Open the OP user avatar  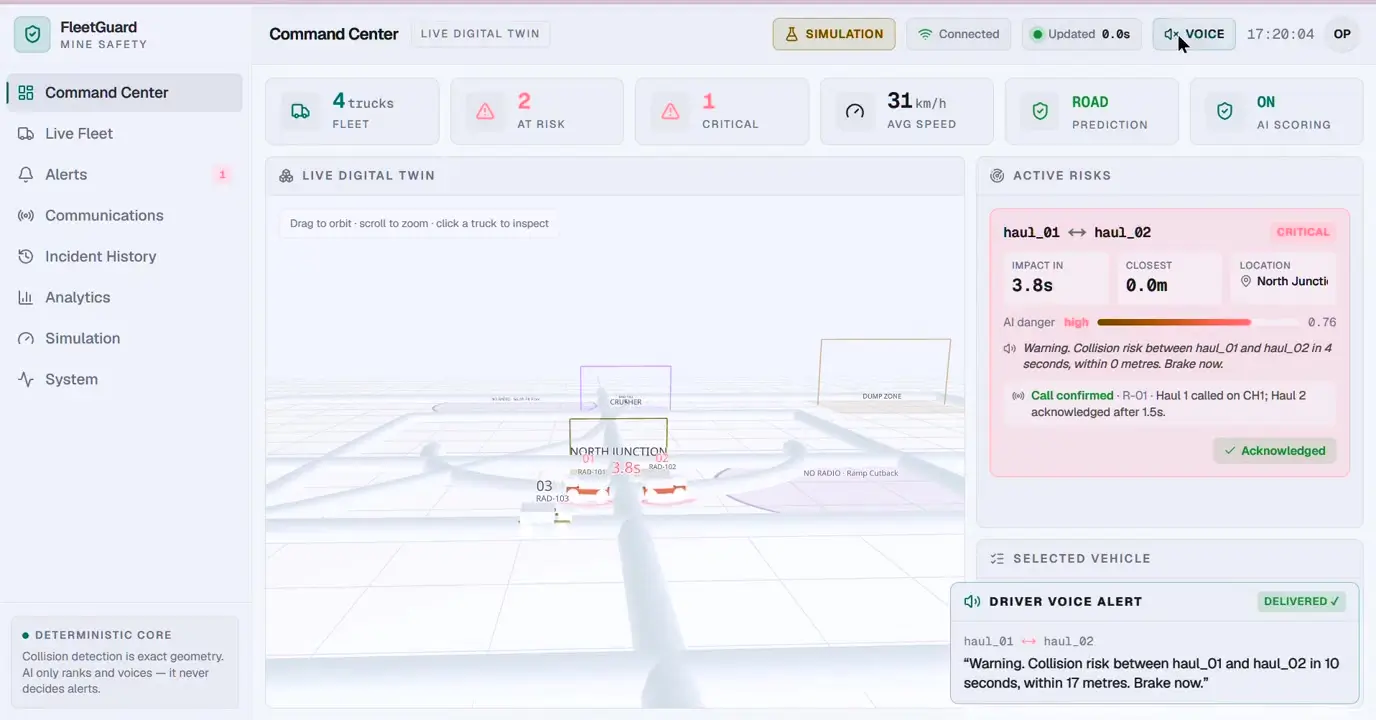[1342, 34]
